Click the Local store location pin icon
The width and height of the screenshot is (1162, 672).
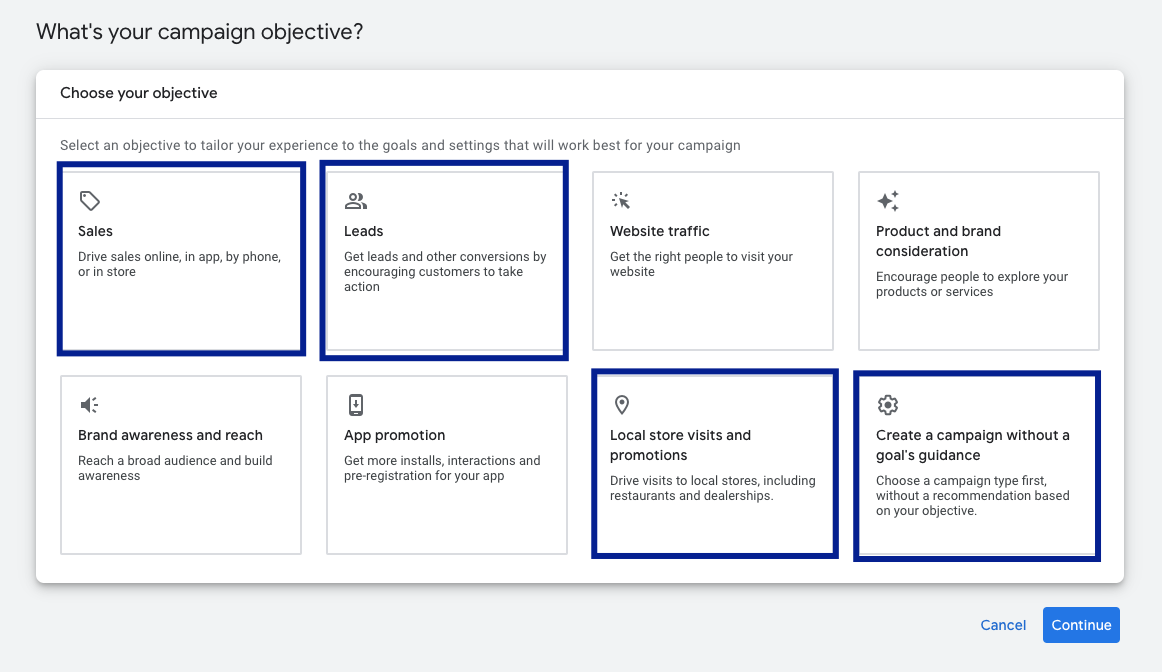621,405
